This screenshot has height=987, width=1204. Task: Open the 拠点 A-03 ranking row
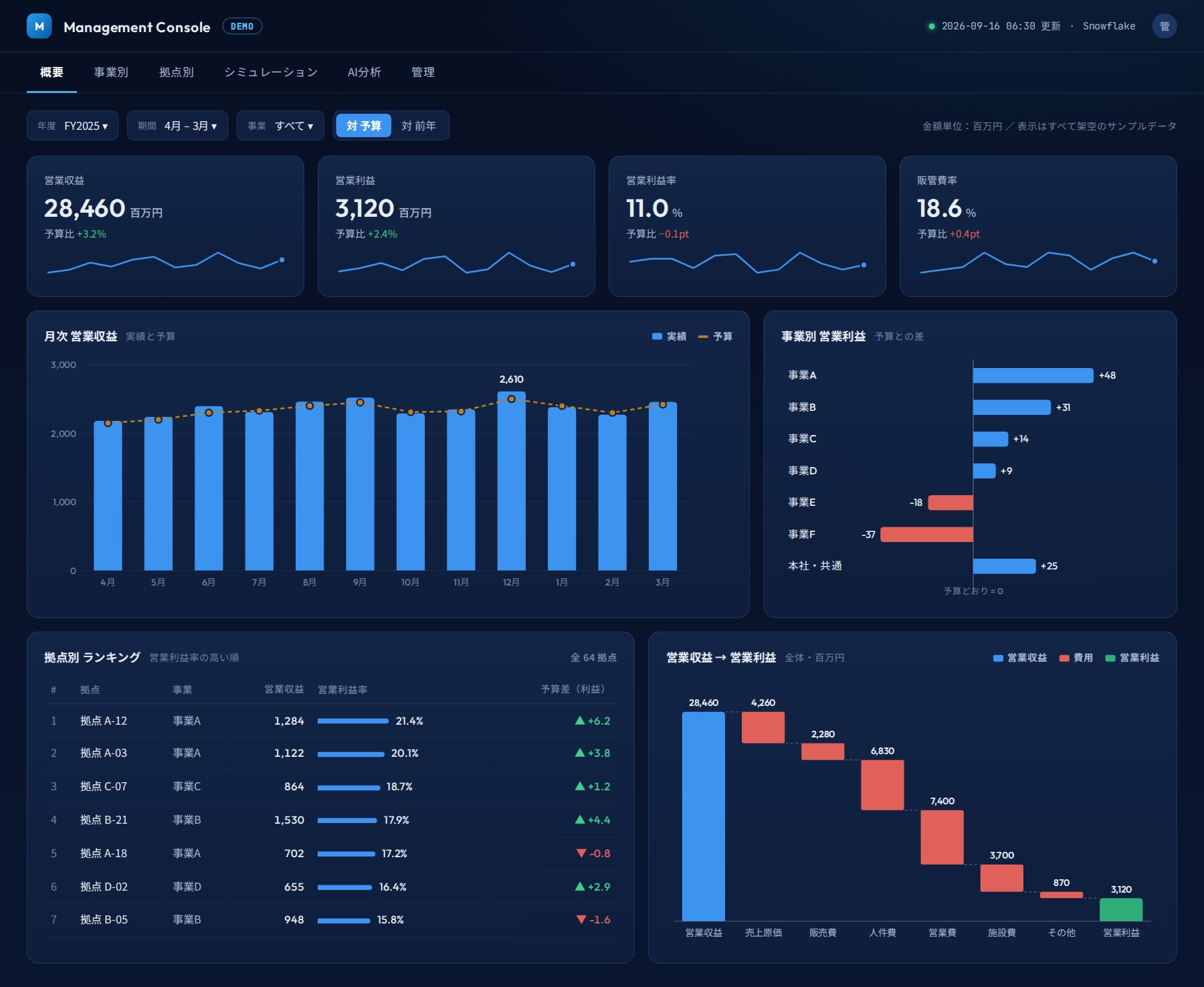coord(330,753)
